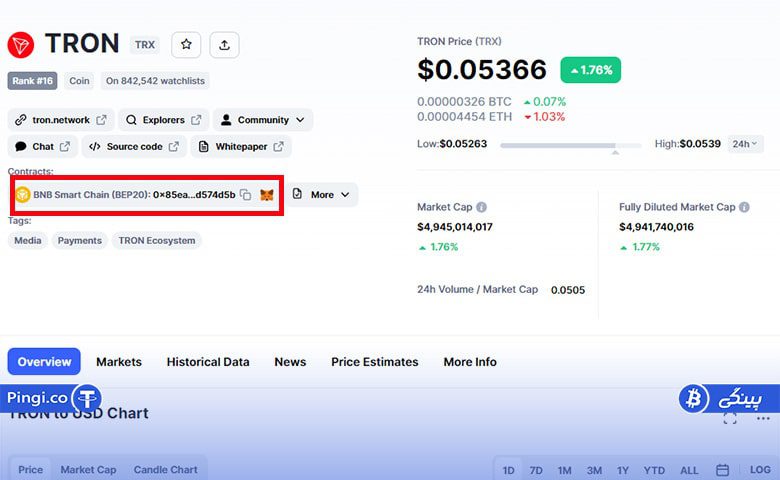Click the MetaMask fox icon

(267, 194)
